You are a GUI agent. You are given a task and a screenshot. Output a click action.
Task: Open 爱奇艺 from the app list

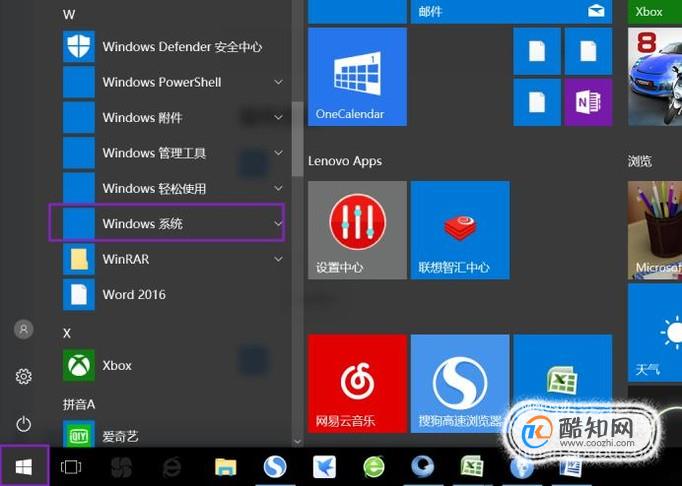tap(174, 435)
